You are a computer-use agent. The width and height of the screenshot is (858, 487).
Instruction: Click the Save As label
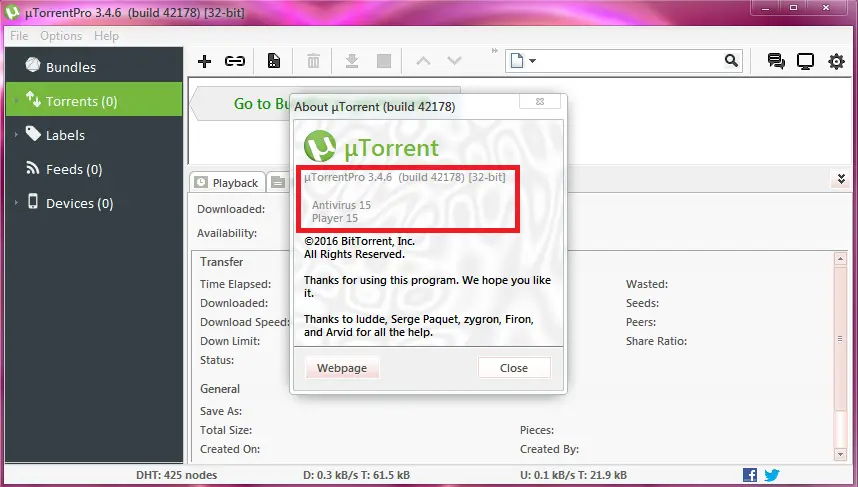pyautogui.click(x=221, y=411)
